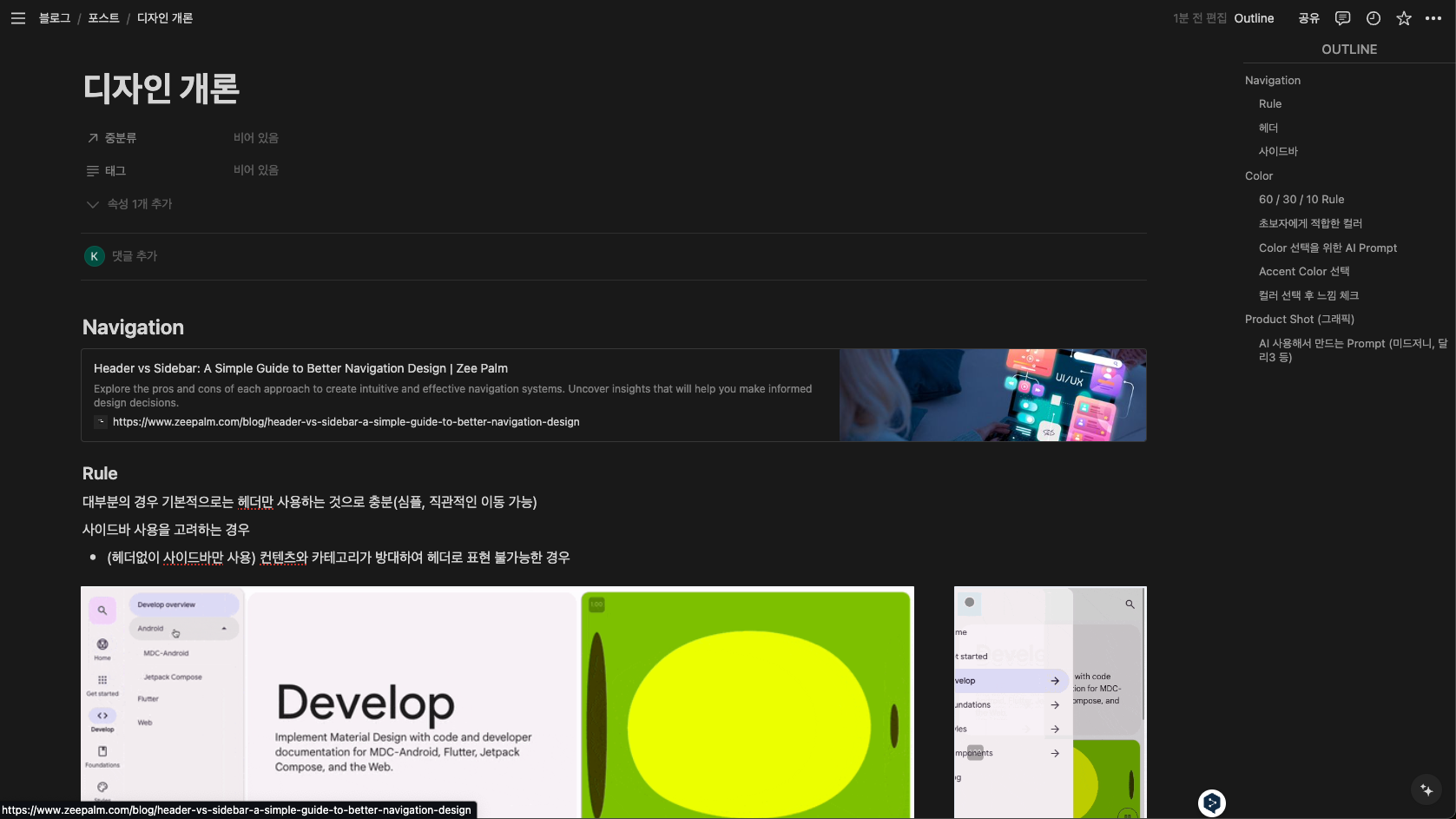Jump to Accent Color 선택 outline item

[x=1304, y=272]
